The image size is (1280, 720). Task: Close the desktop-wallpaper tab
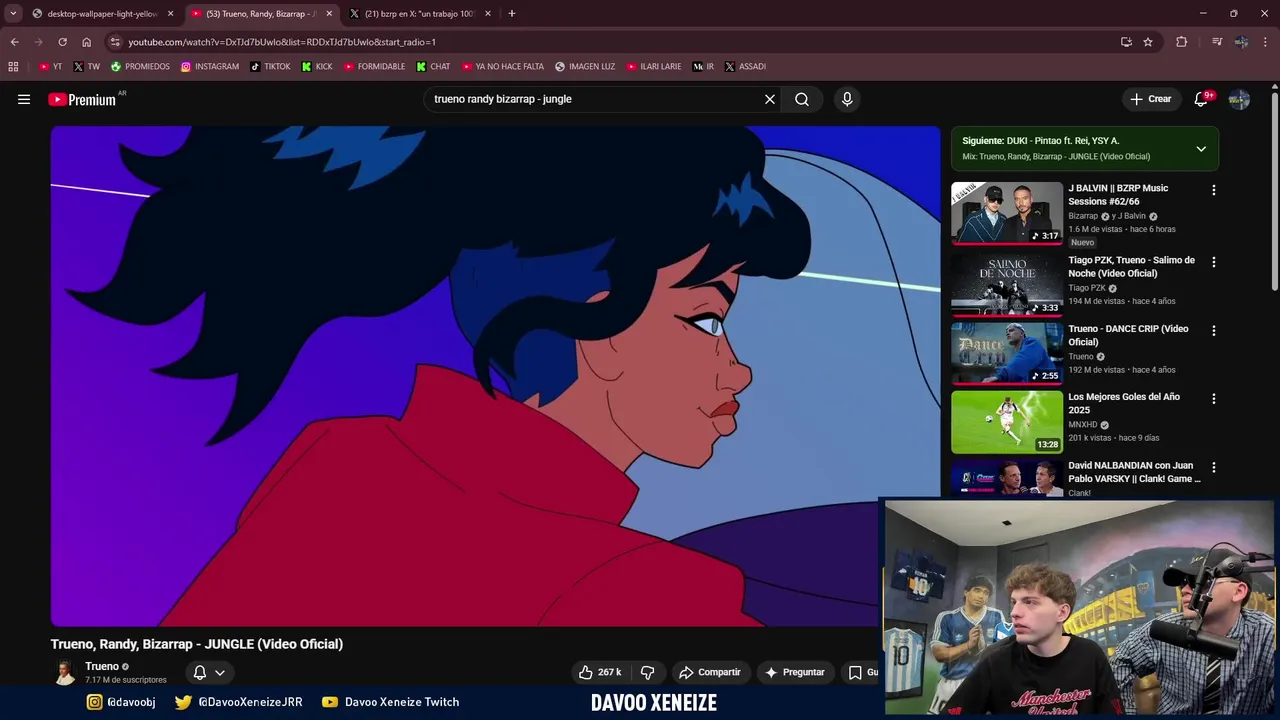point(170,14)
